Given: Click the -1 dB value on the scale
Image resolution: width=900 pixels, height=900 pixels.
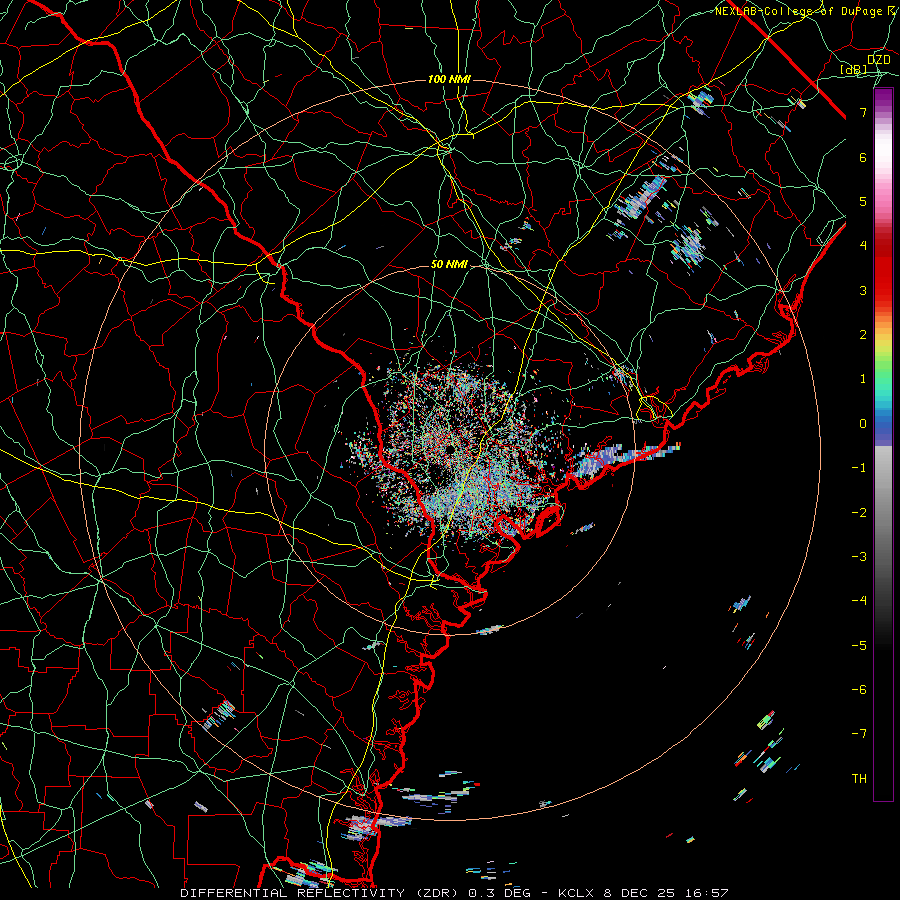Looking at the screenshot, I should (859, 468).
